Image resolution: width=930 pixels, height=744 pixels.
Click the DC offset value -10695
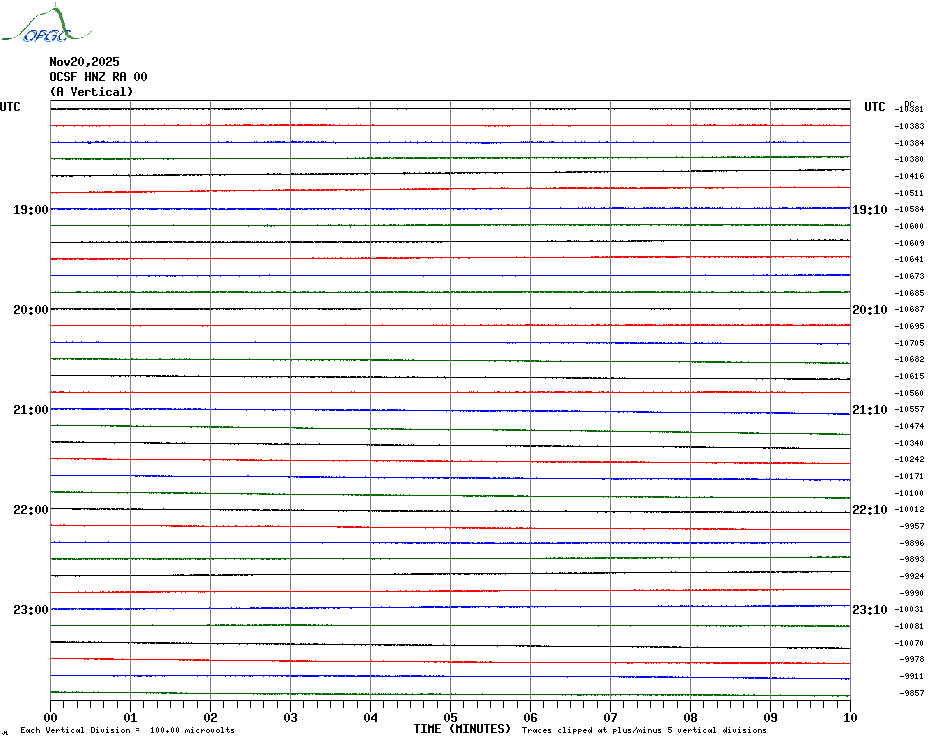click(909, 326)
